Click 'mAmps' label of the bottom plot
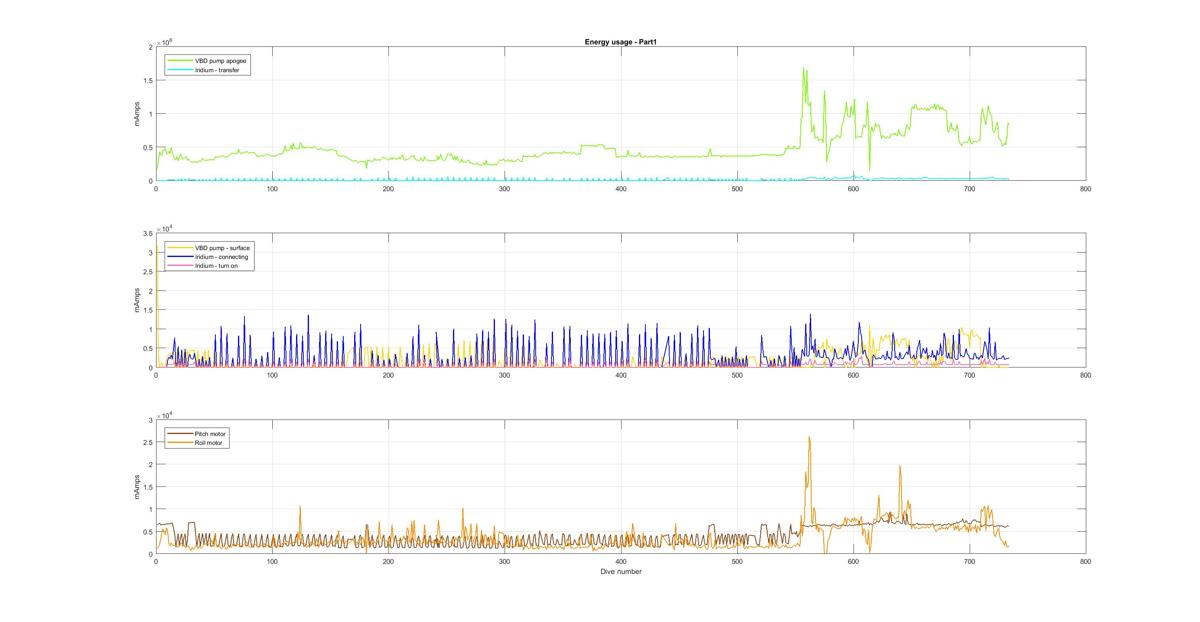 click(136, 487)
